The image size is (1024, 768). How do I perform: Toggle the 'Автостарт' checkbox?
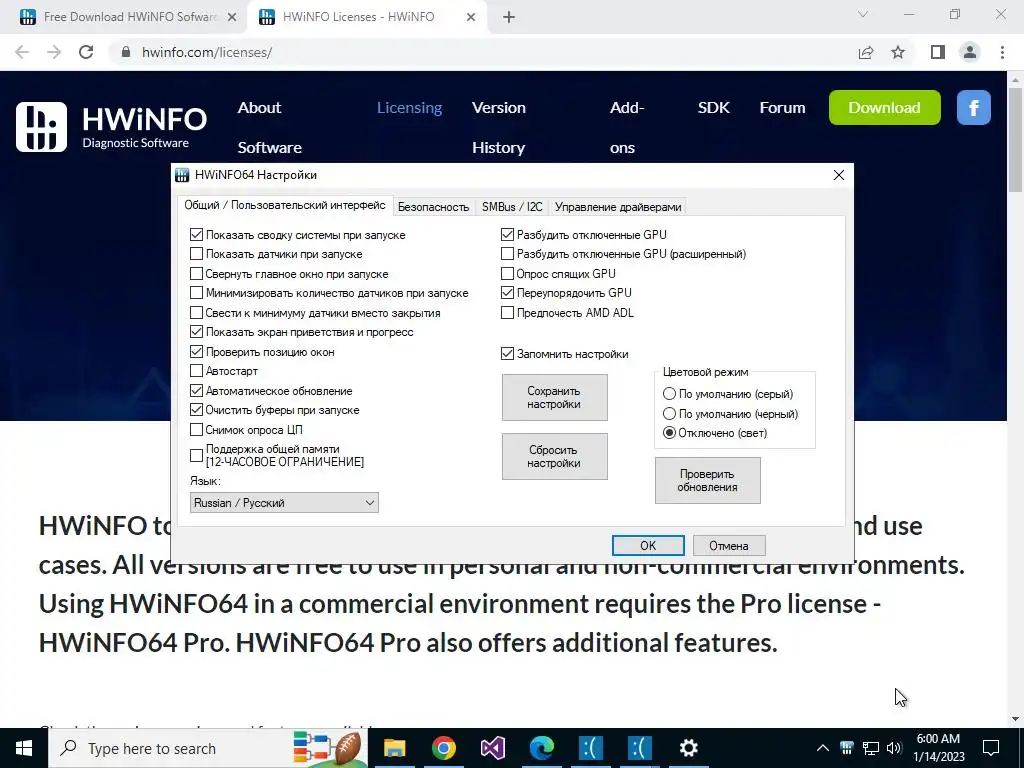pos(196,371)
